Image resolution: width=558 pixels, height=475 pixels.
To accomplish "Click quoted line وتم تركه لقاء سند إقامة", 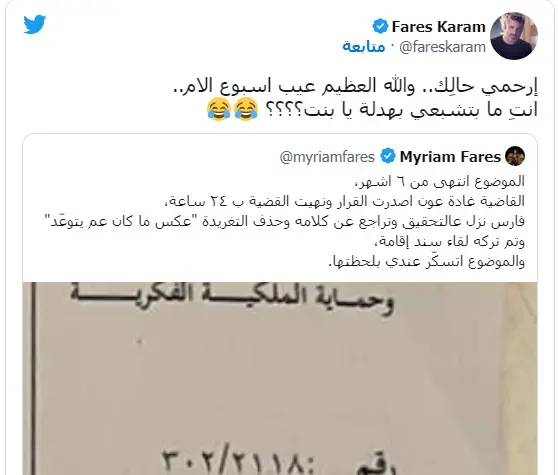I will 450,242.
